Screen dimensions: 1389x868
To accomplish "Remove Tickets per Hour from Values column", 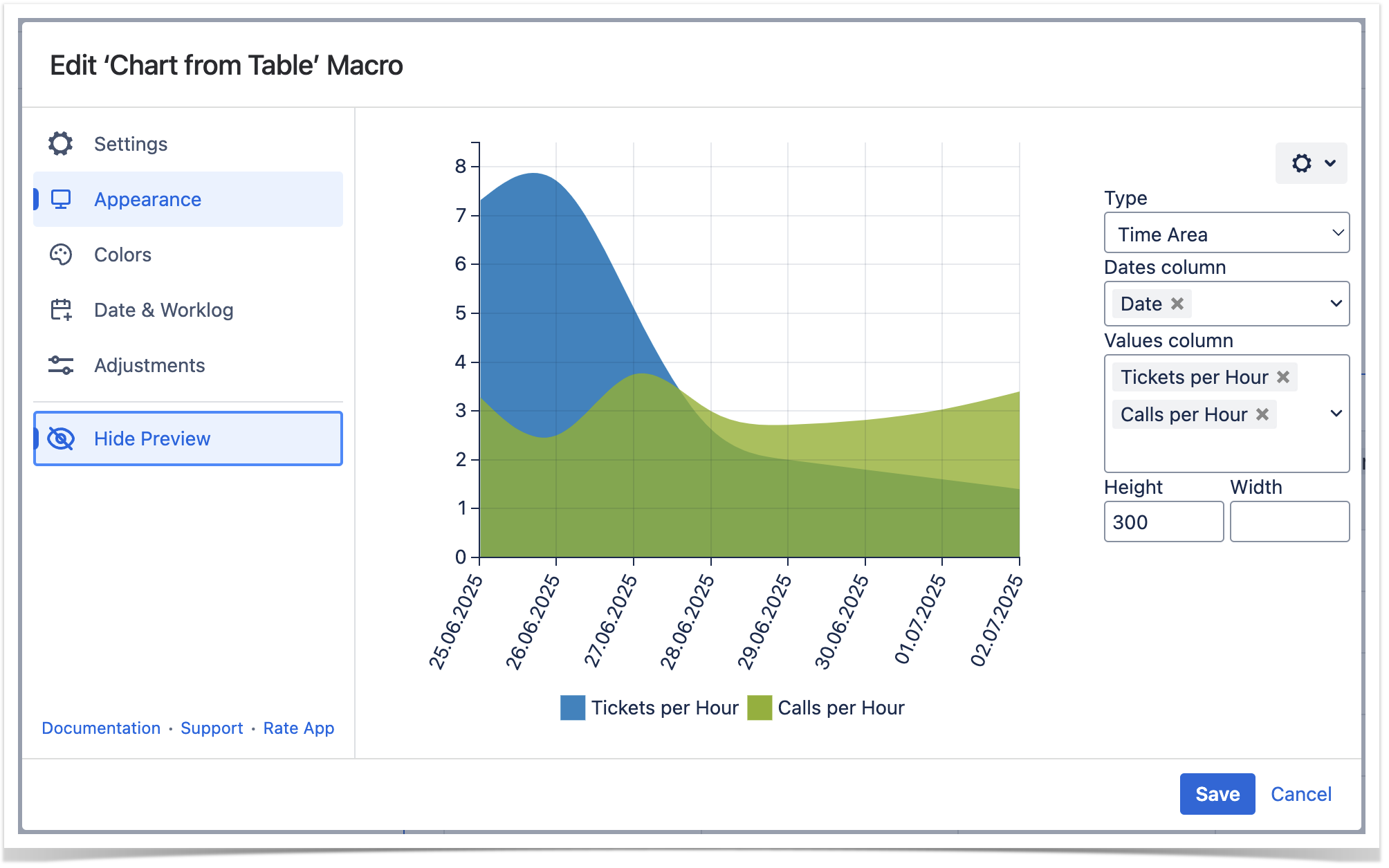I will [1283, 377].
